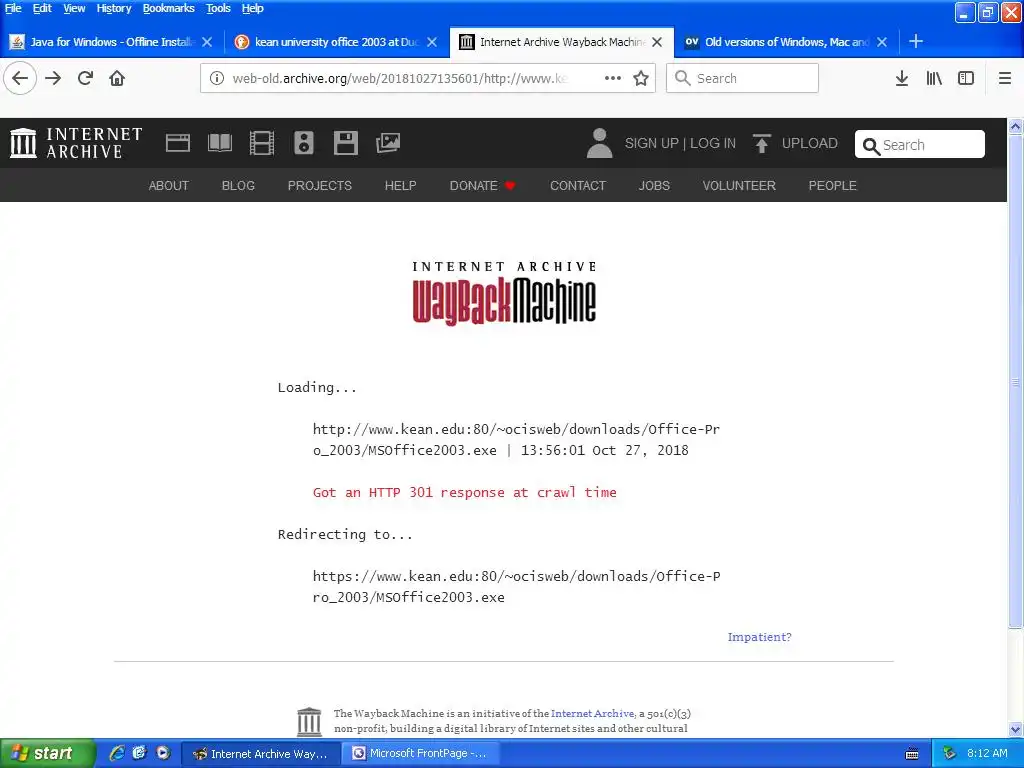Open the View menu
Viewport: 1024px width, 768px height.
[x=74, y=8]
